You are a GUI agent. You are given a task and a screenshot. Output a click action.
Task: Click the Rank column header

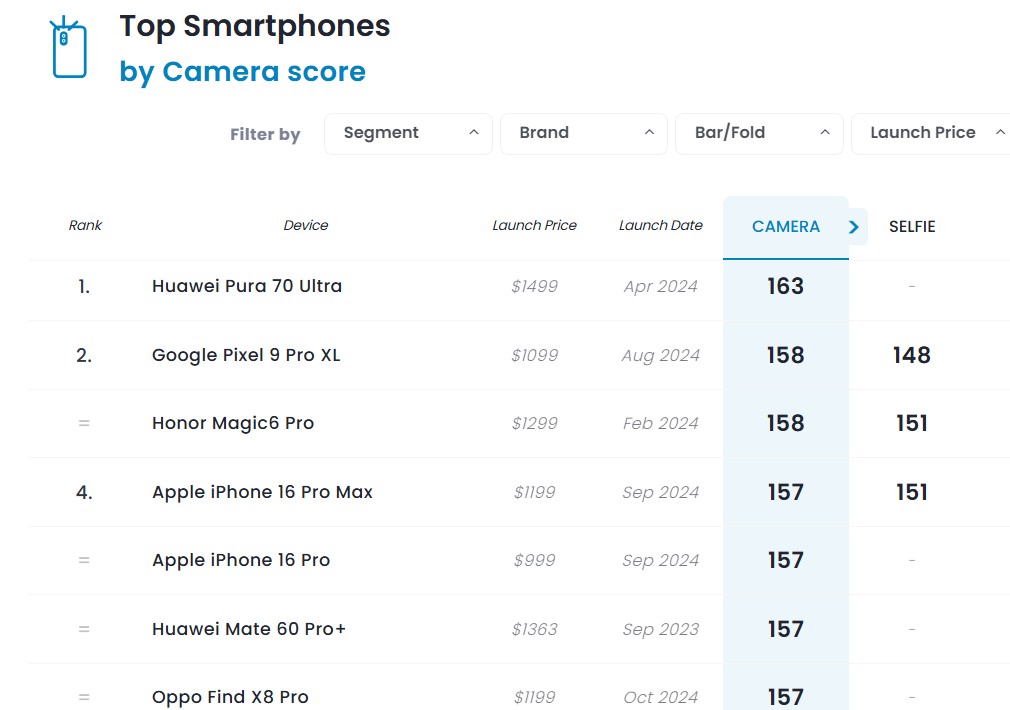pos(85,226)
